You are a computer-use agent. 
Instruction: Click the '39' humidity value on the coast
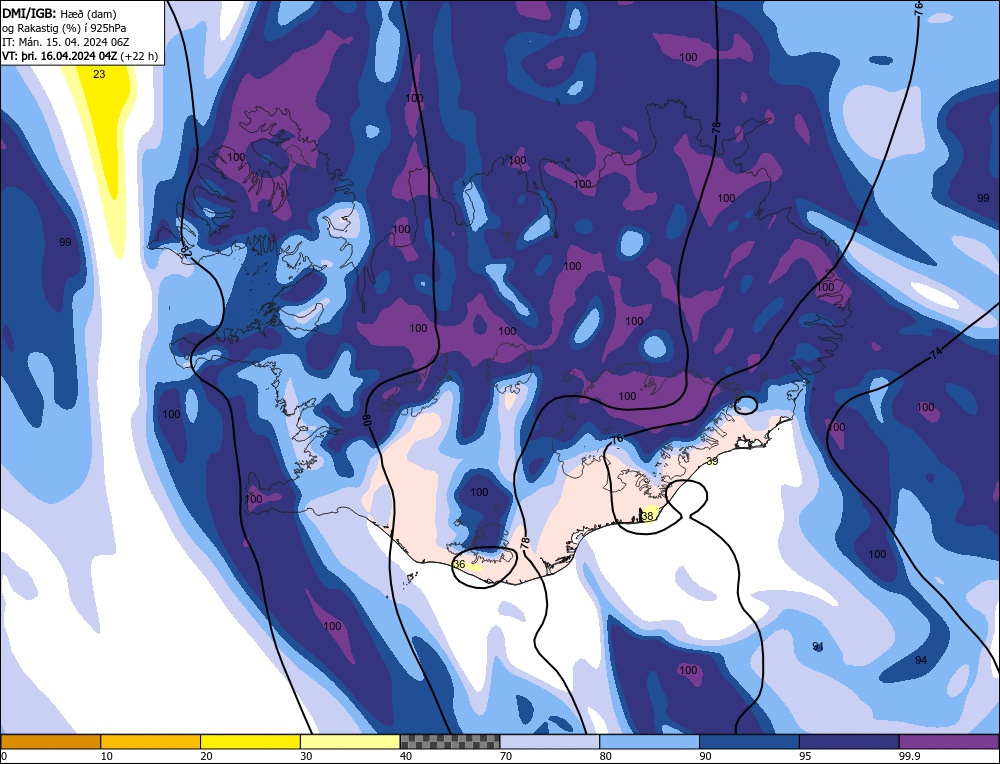712,461
